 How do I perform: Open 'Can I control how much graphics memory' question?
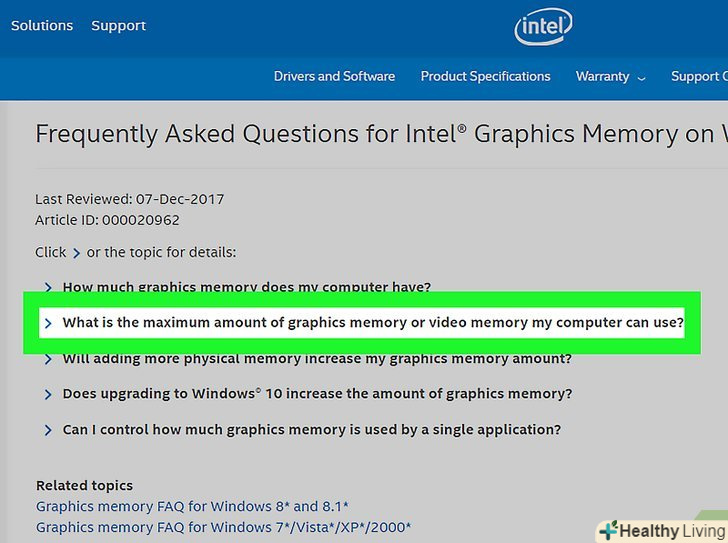(311, 430)
